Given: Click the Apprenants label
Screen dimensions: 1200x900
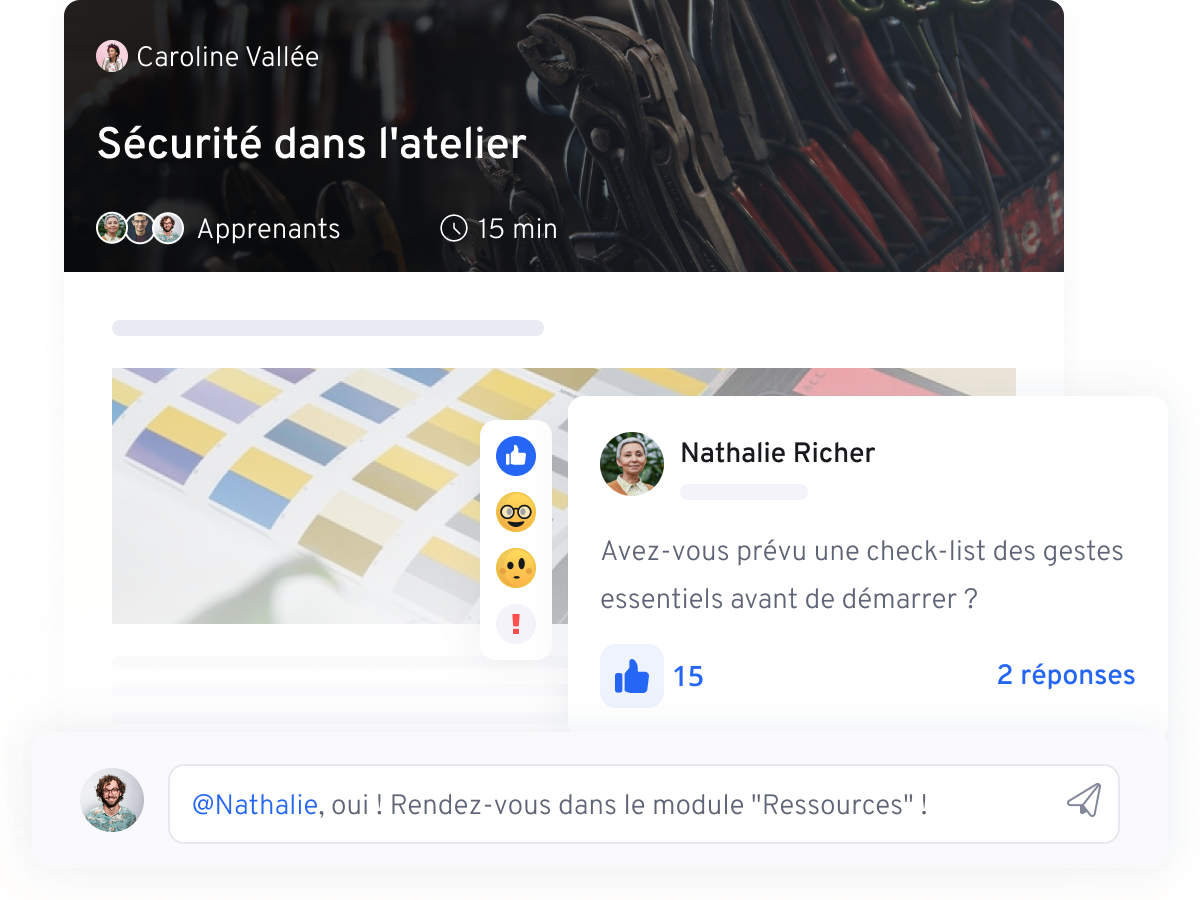Looking at the screenshot, I should [x=269, y=229].
